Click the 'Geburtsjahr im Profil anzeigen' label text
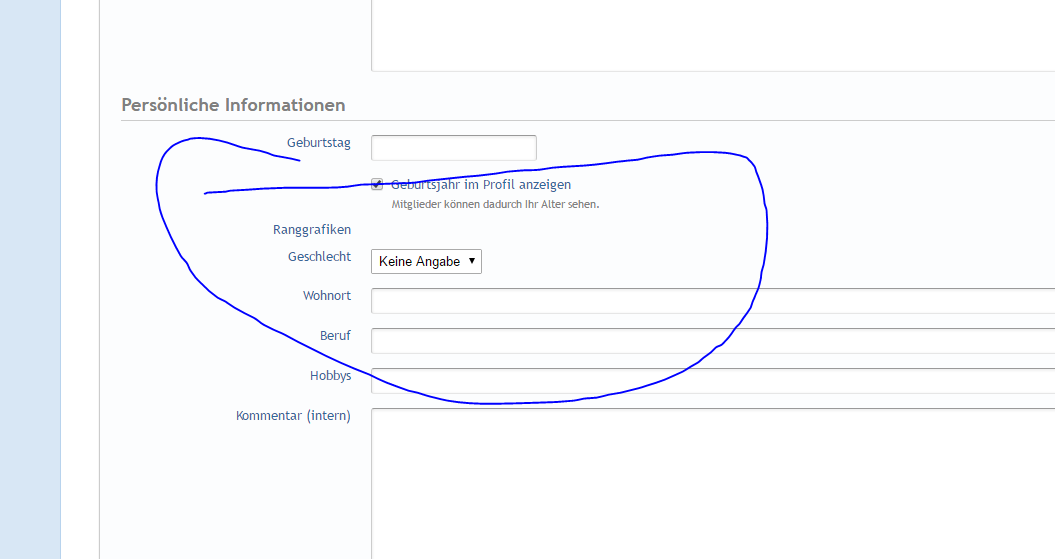The height and width of the screenshot is (559, 1055). pyautogui.click(x=481, y=185)
